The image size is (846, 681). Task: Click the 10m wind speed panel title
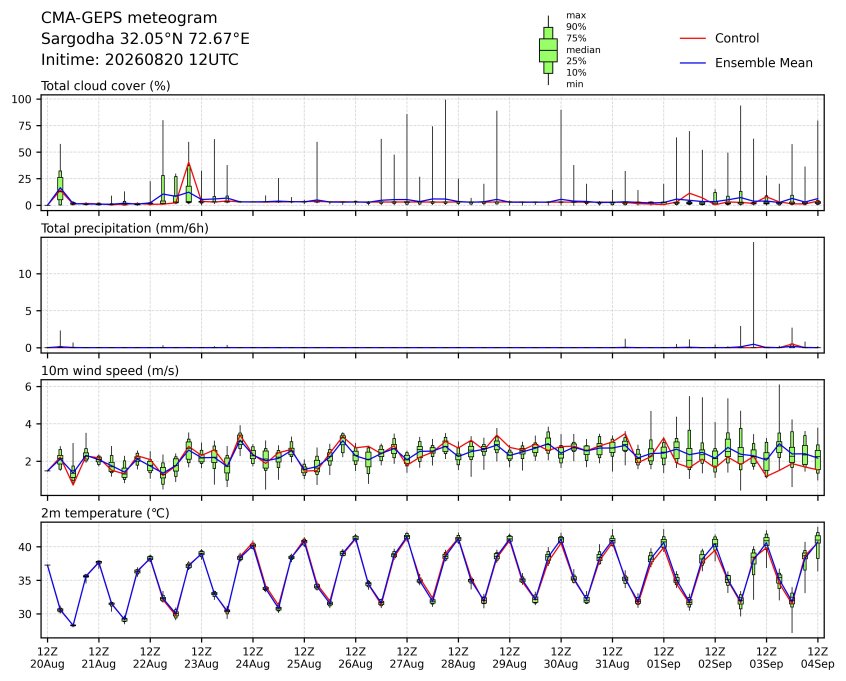click(x=110, y=371)
